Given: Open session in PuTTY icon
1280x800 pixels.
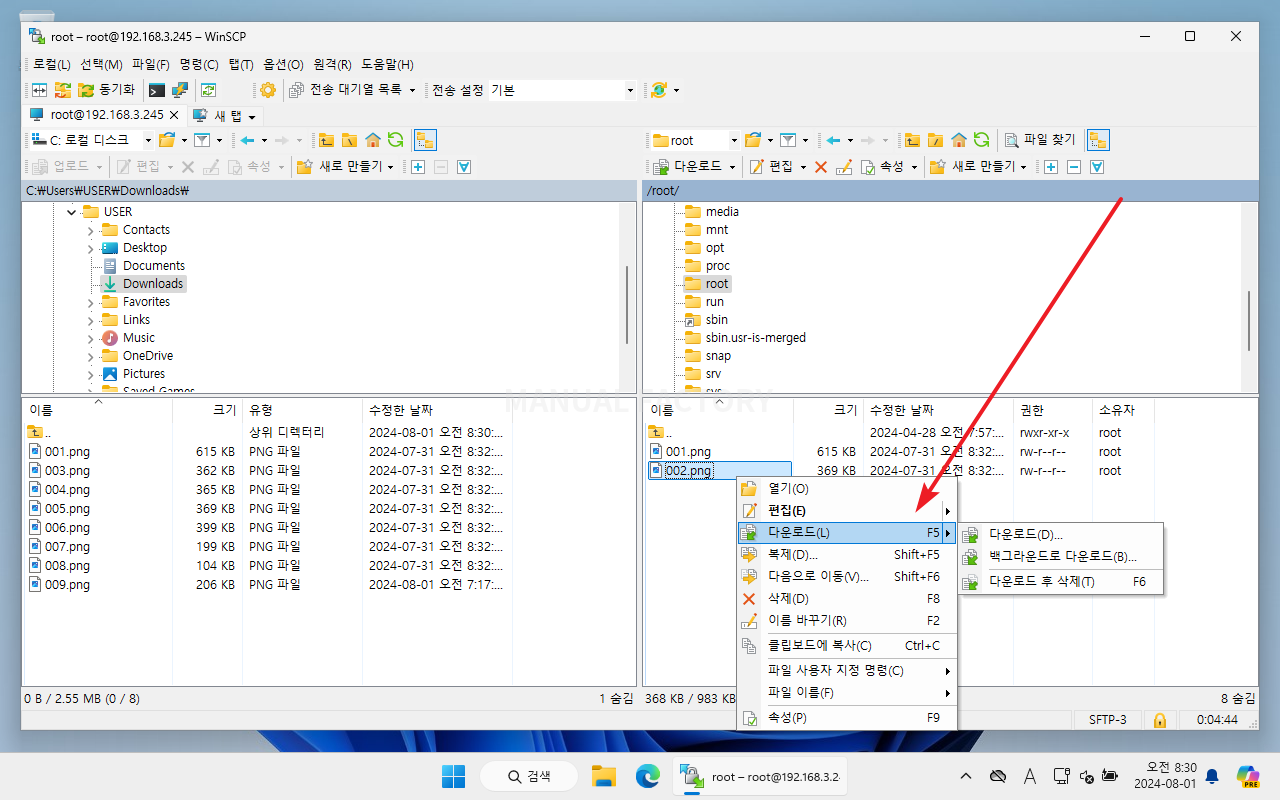Looking at the screenshot, I should tap(179, 90).
